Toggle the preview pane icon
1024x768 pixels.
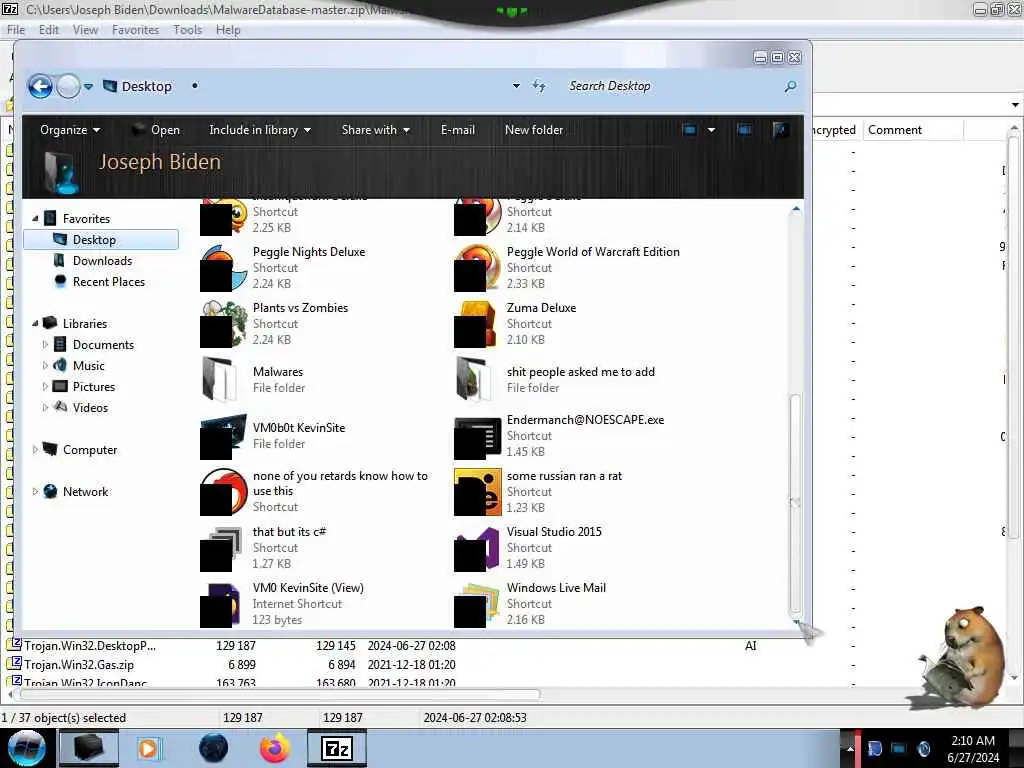point(744,130)
